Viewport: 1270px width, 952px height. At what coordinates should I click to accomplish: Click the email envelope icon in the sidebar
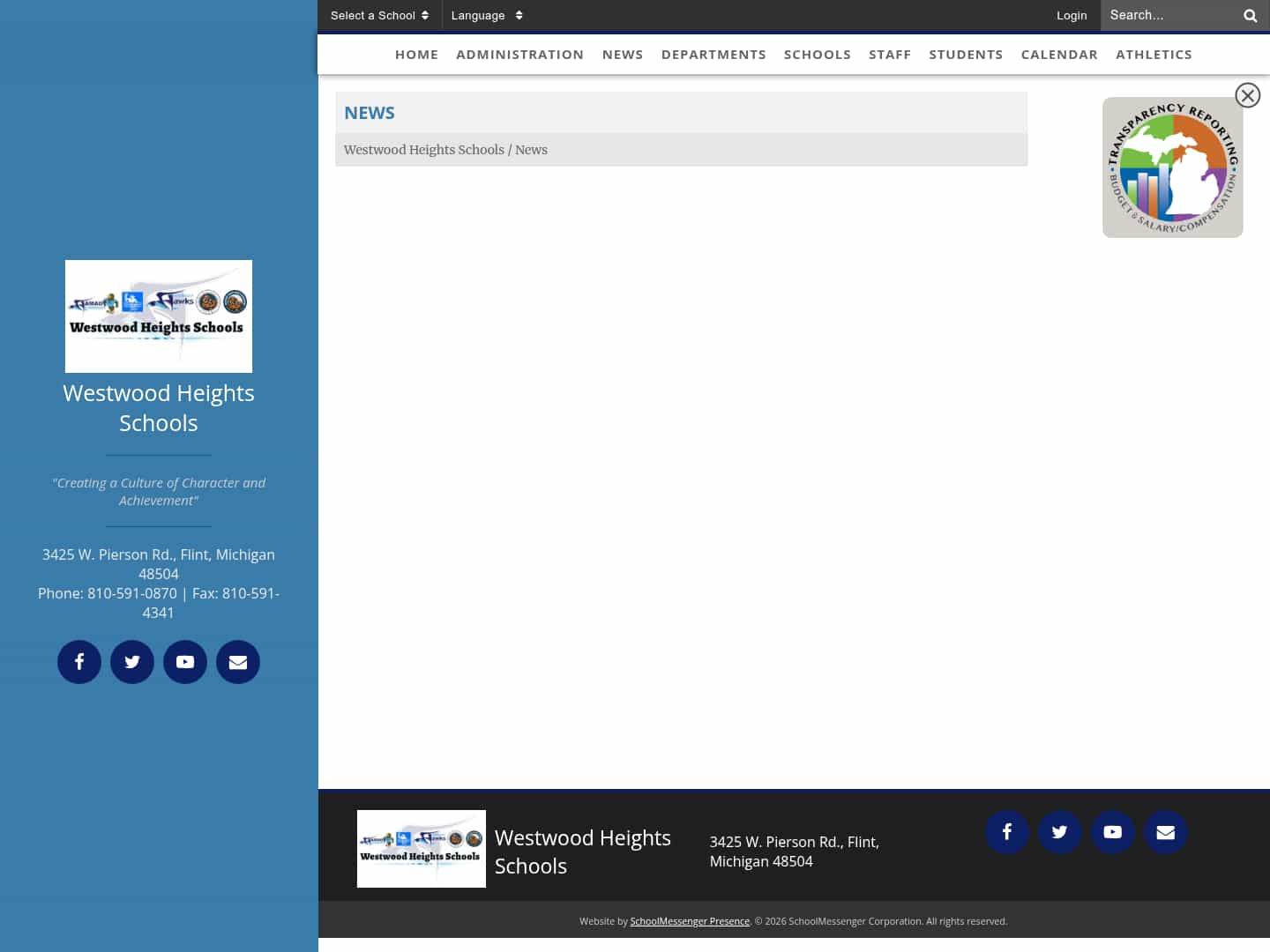pyautogui.click(x=238, y=662)
